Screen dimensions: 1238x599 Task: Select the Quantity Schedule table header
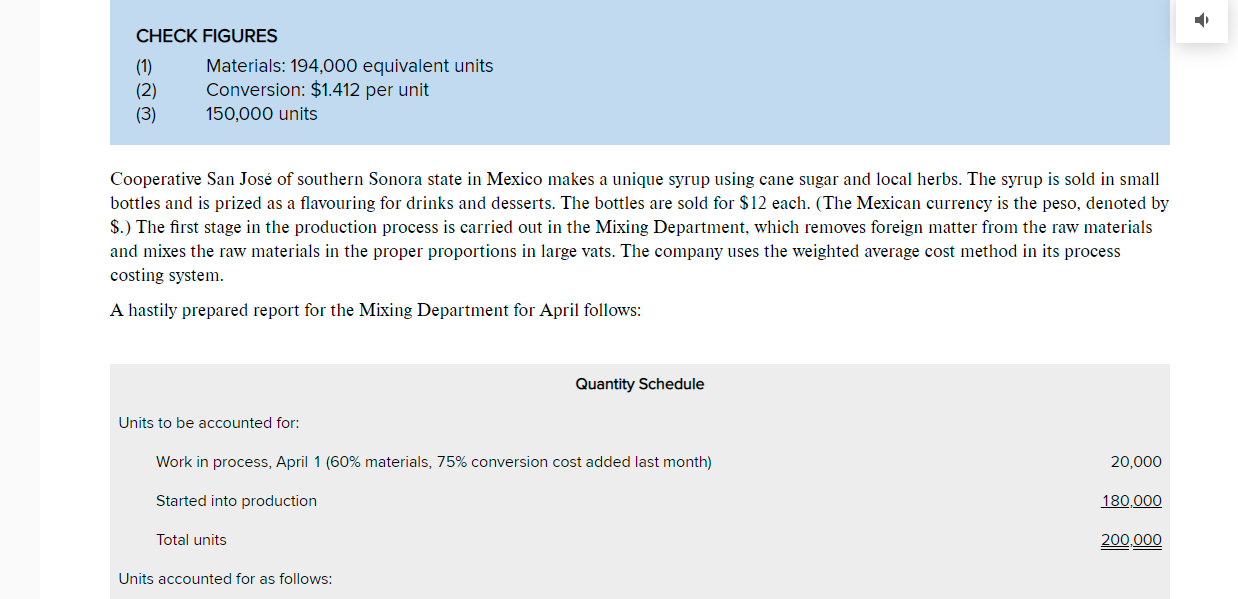(639, 383)
